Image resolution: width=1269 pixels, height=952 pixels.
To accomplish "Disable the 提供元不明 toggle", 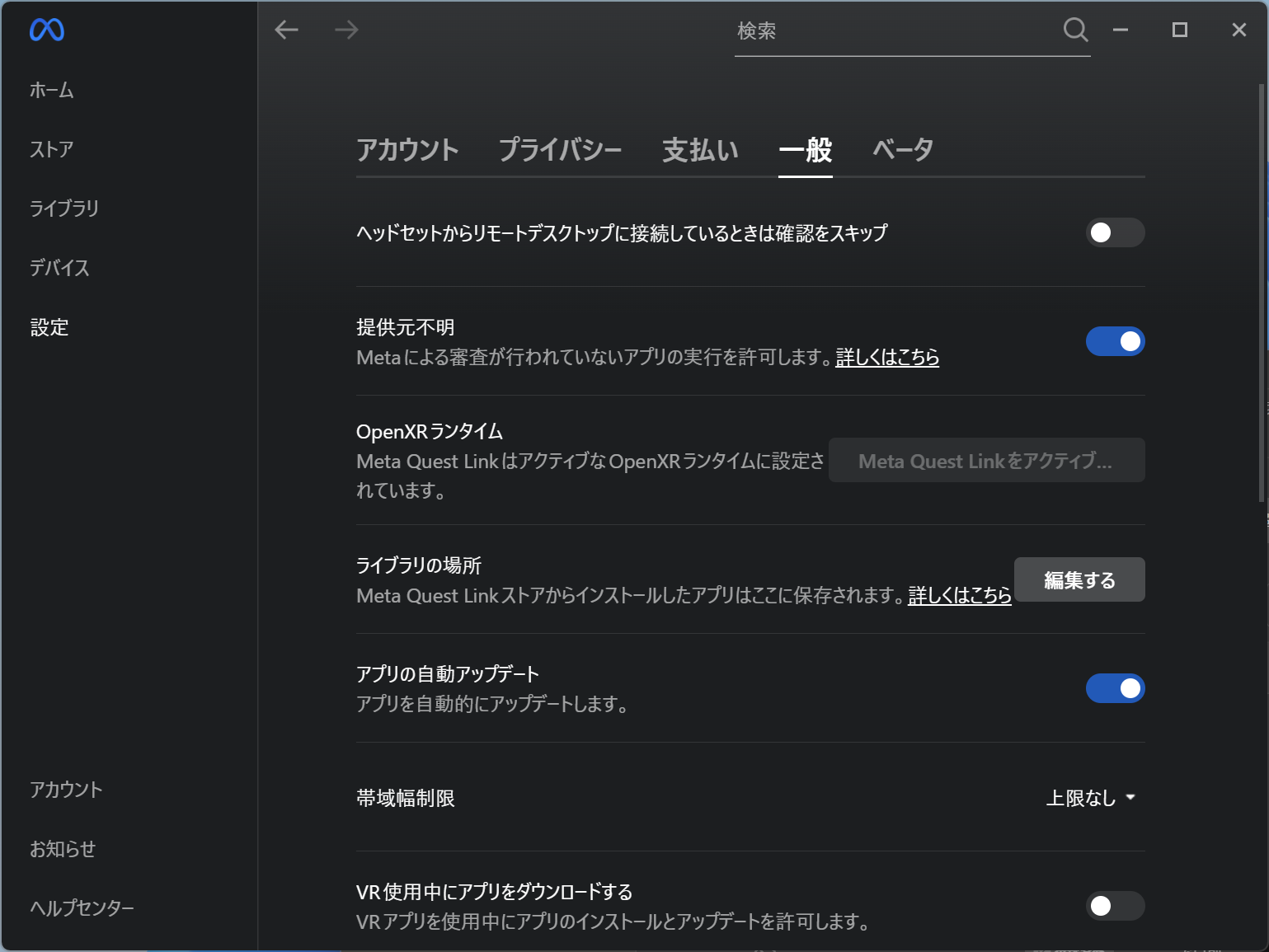I will tap(1116, 341).
